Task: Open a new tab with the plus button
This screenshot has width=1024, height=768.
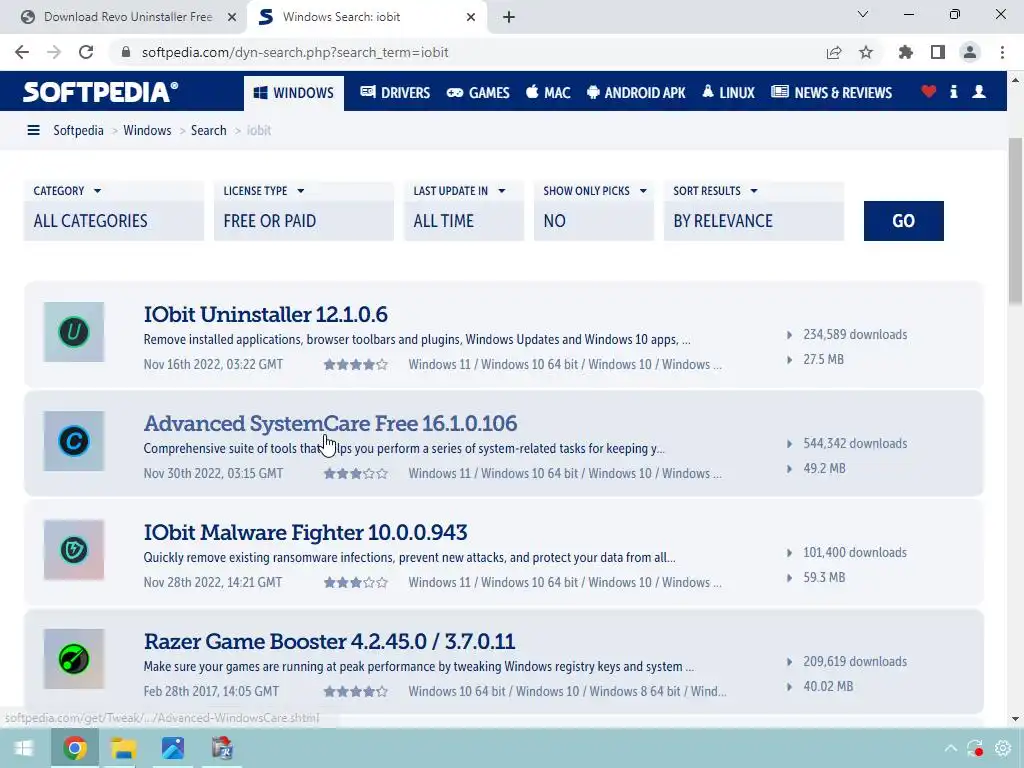Action: tap(509, 17)
